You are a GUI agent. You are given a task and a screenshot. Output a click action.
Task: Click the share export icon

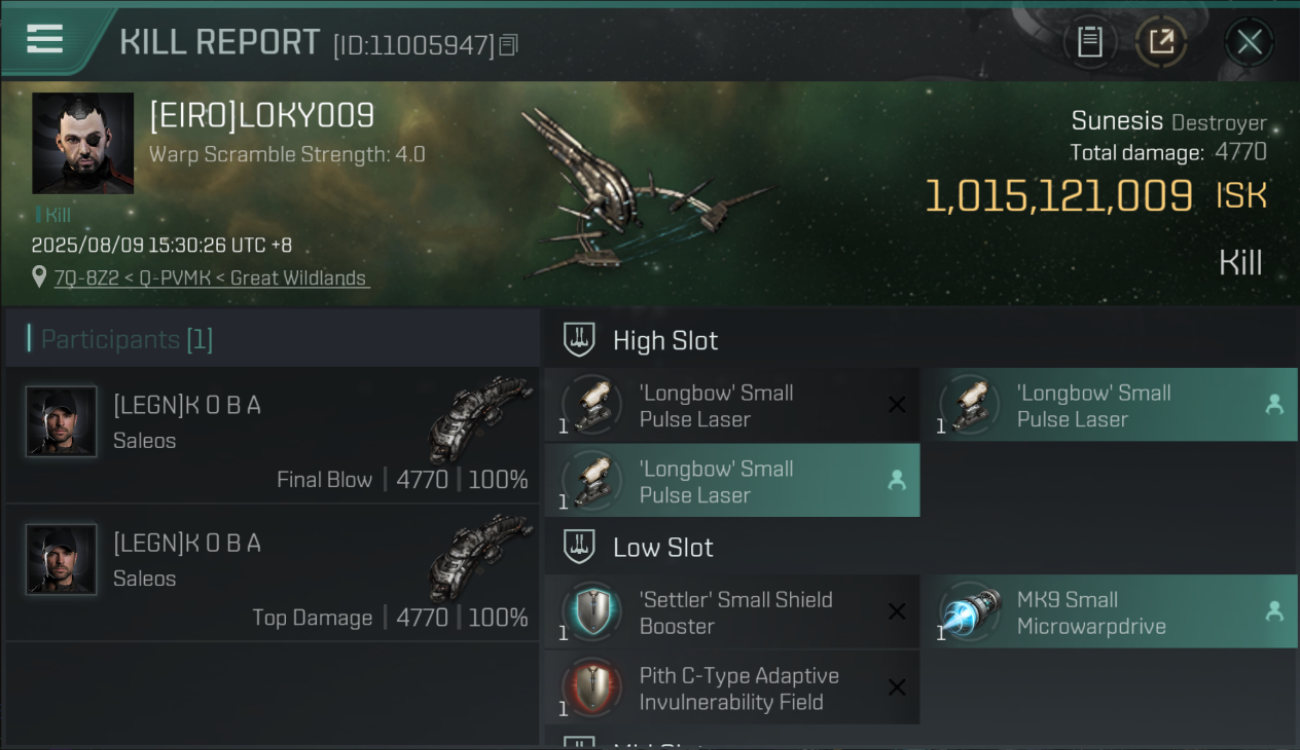[x=1161, y=42]
